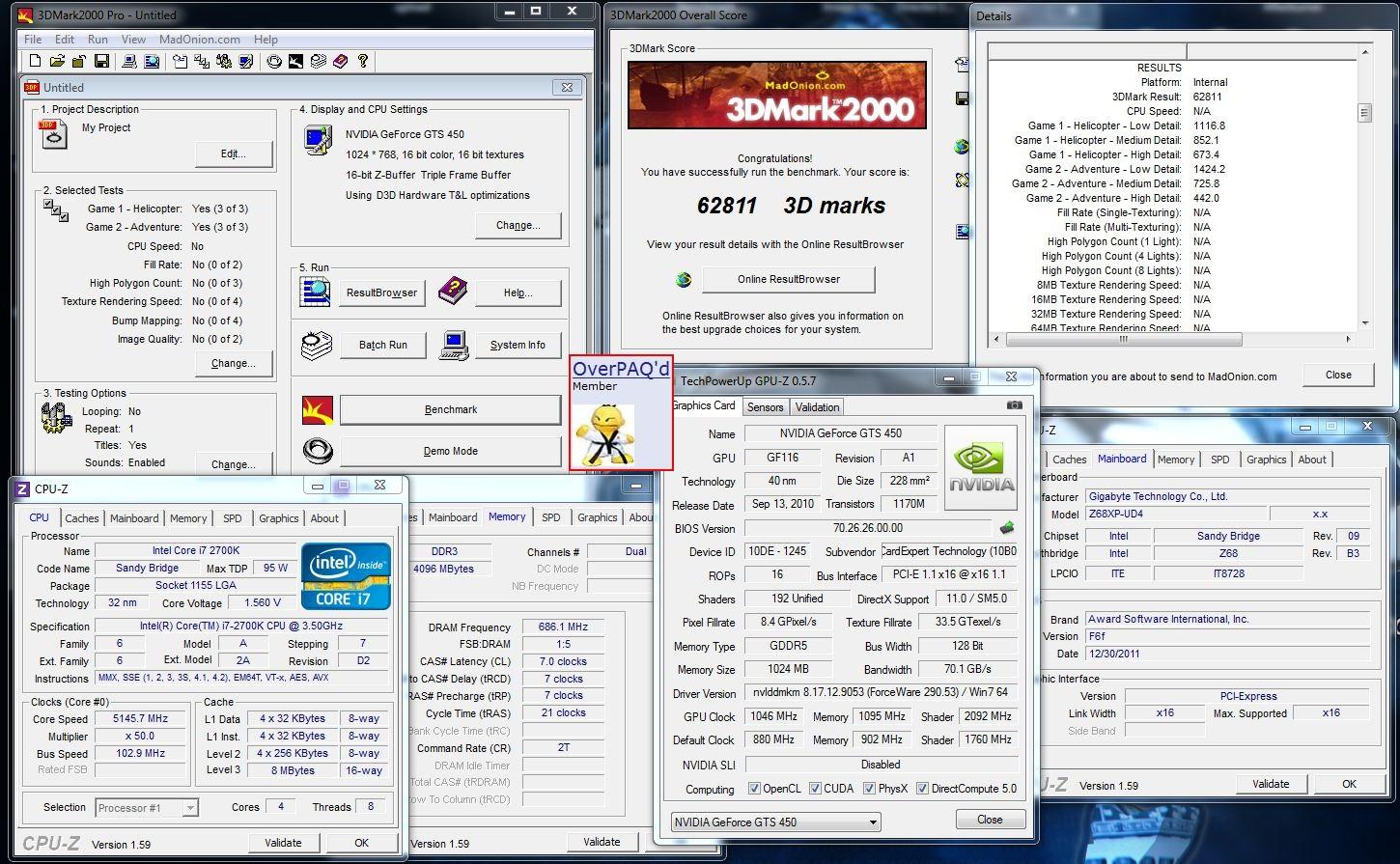Toggle the PhysX checkbox in GPU-Z
Screen dimensions: 1400x864
(x=869, y=789)
